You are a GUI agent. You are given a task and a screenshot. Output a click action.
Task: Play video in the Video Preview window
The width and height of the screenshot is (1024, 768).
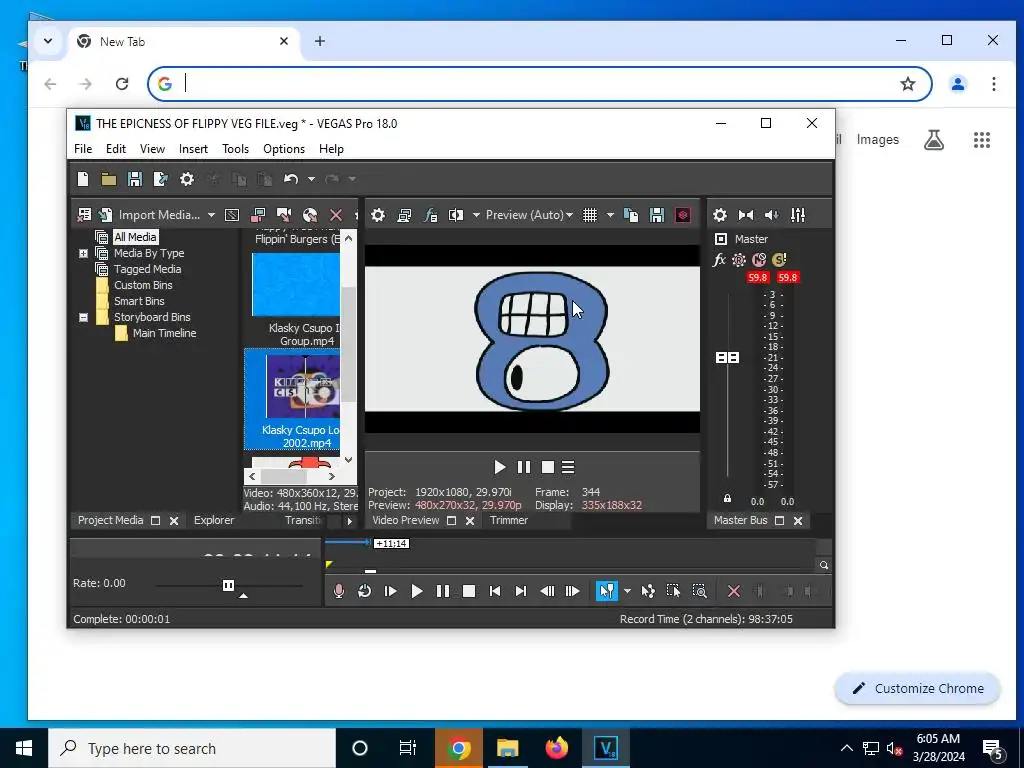tap(500, 467)
